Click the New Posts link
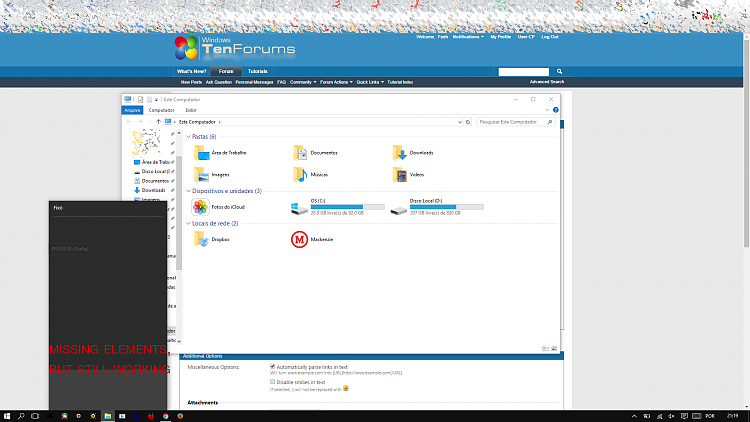Screen dimensions: 750x422 [191, 82]
